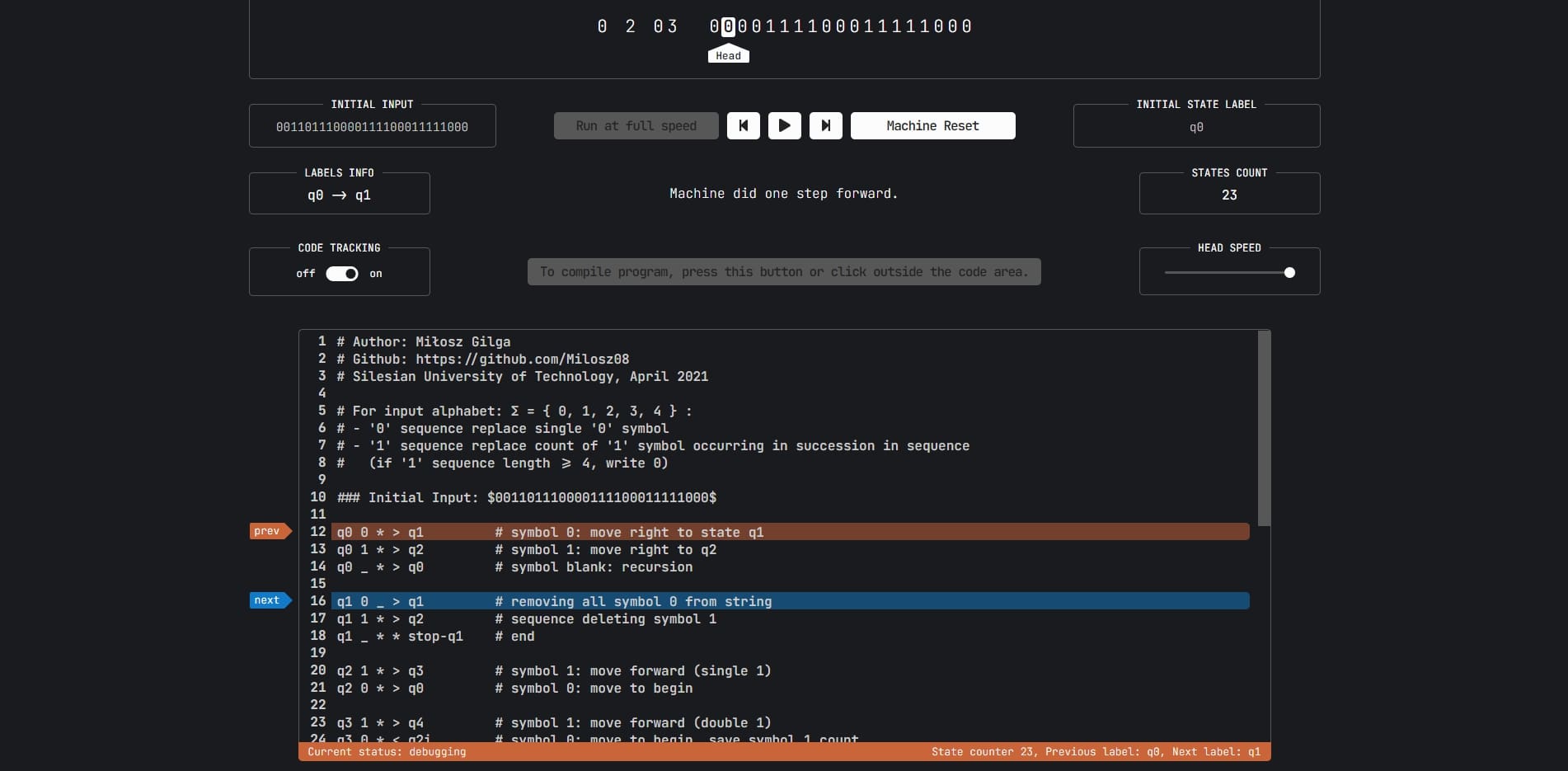The image size is (1568, 771).
Task: Click the 'Current status: debugging' status text
Action: tap(387, 751)
